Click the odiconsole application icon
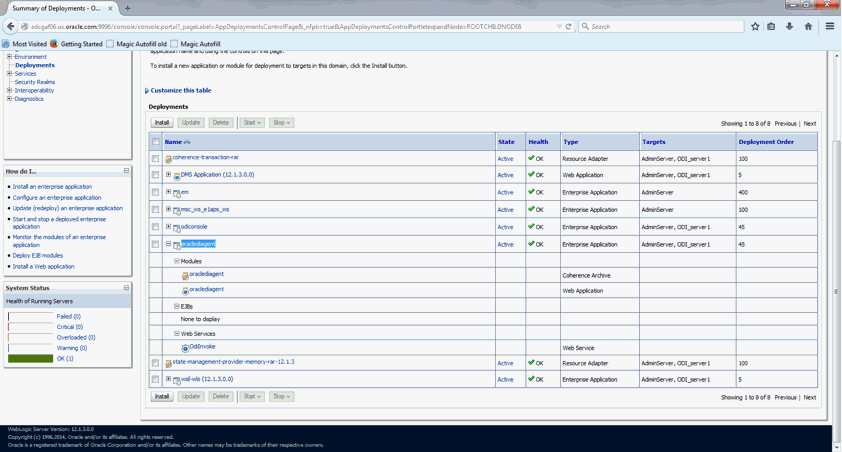 click(x=177, y=228)
